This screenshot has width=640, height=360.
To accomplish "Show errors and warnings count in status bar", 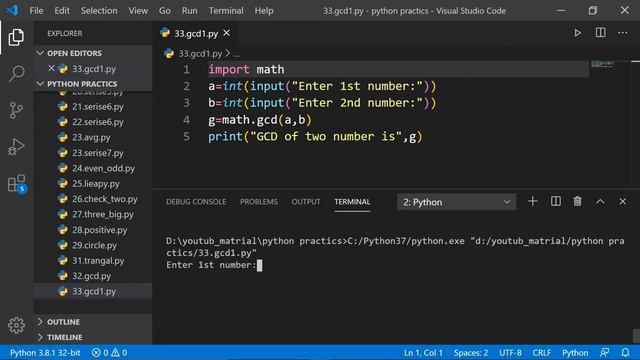I will click(x=109, y=353).
